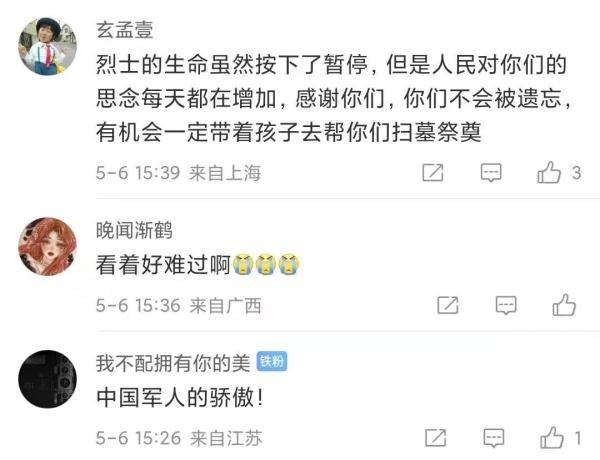Select the comment text about 烈士的生命
The width and height of the screenshot is (600, 460).
click(334, 98)
